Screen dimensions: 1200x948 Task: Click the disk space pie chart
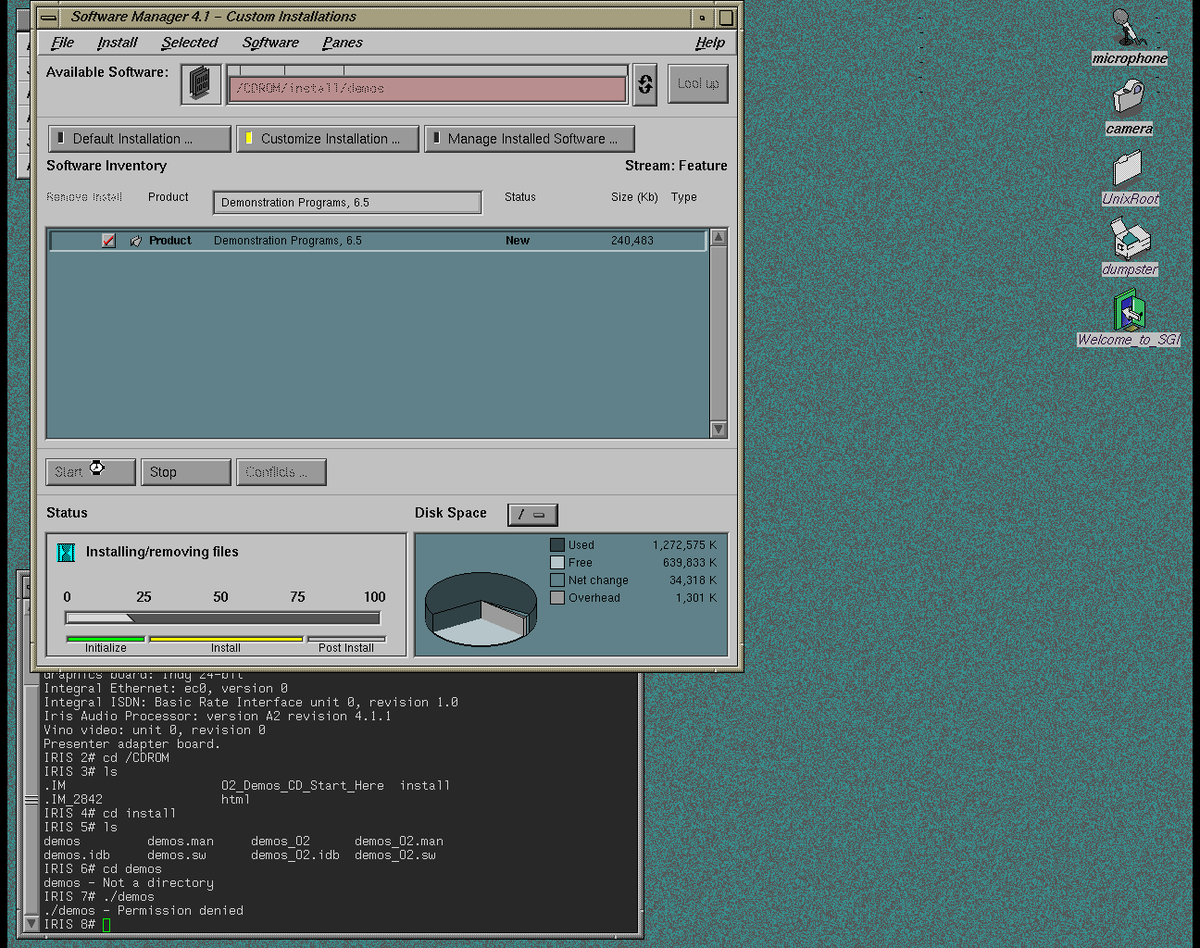pyautogui.click(x=480, y=608)
